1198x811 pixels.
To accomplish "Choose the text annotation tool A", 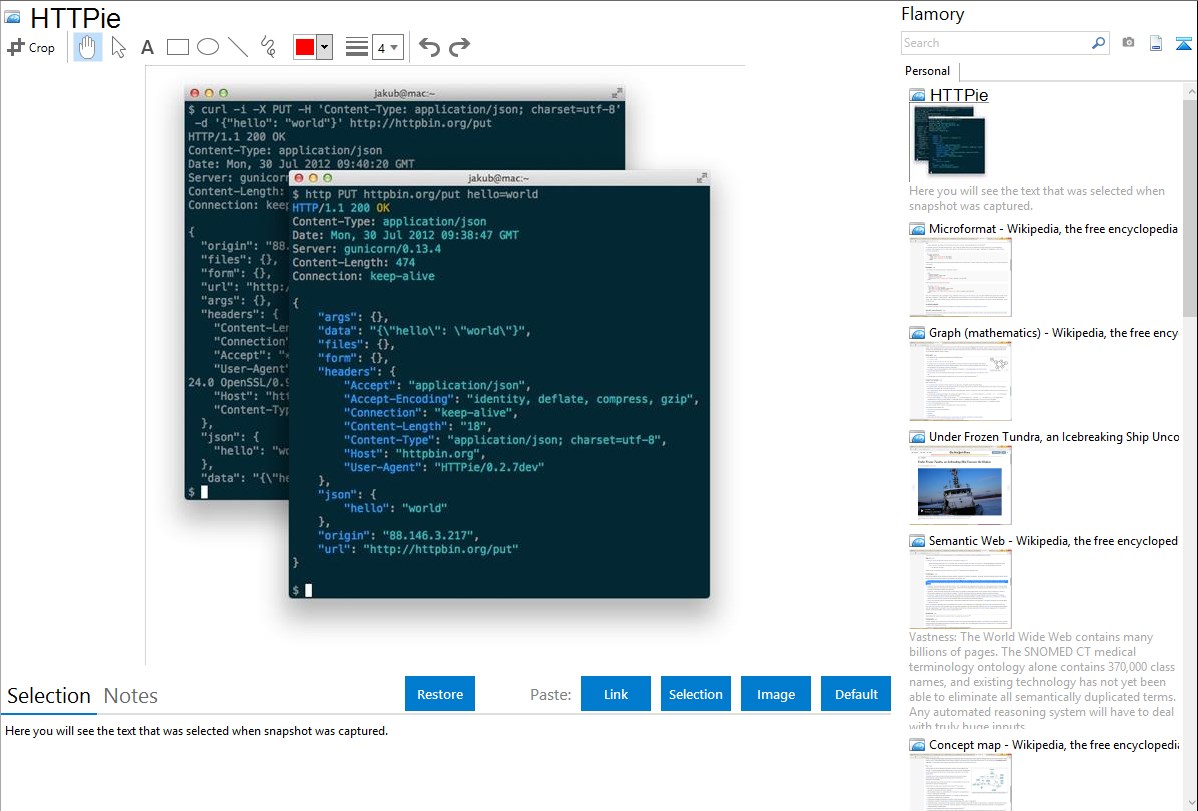I will pos(147,47).
